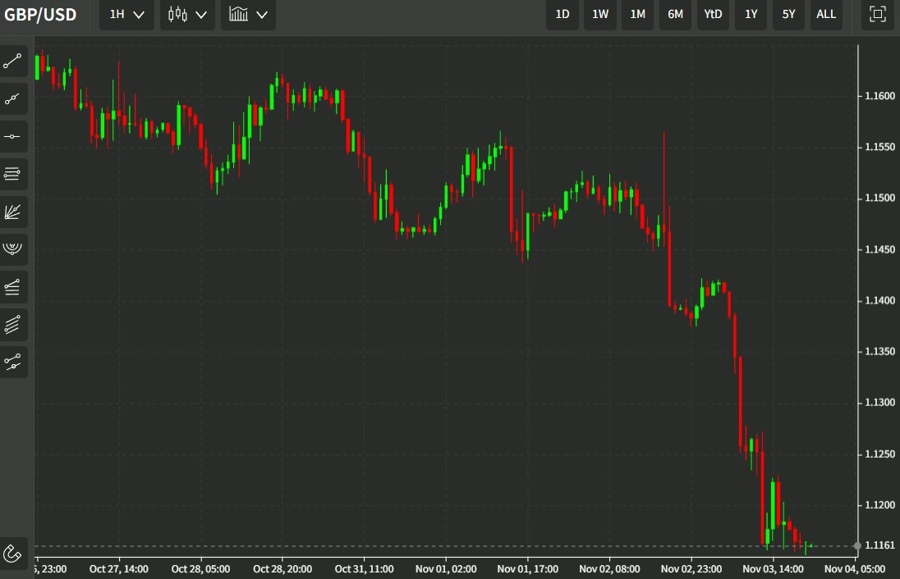Click the 1.1450 price axis label
This screenshot has height=579, width=900.
(x=880, y=249)
